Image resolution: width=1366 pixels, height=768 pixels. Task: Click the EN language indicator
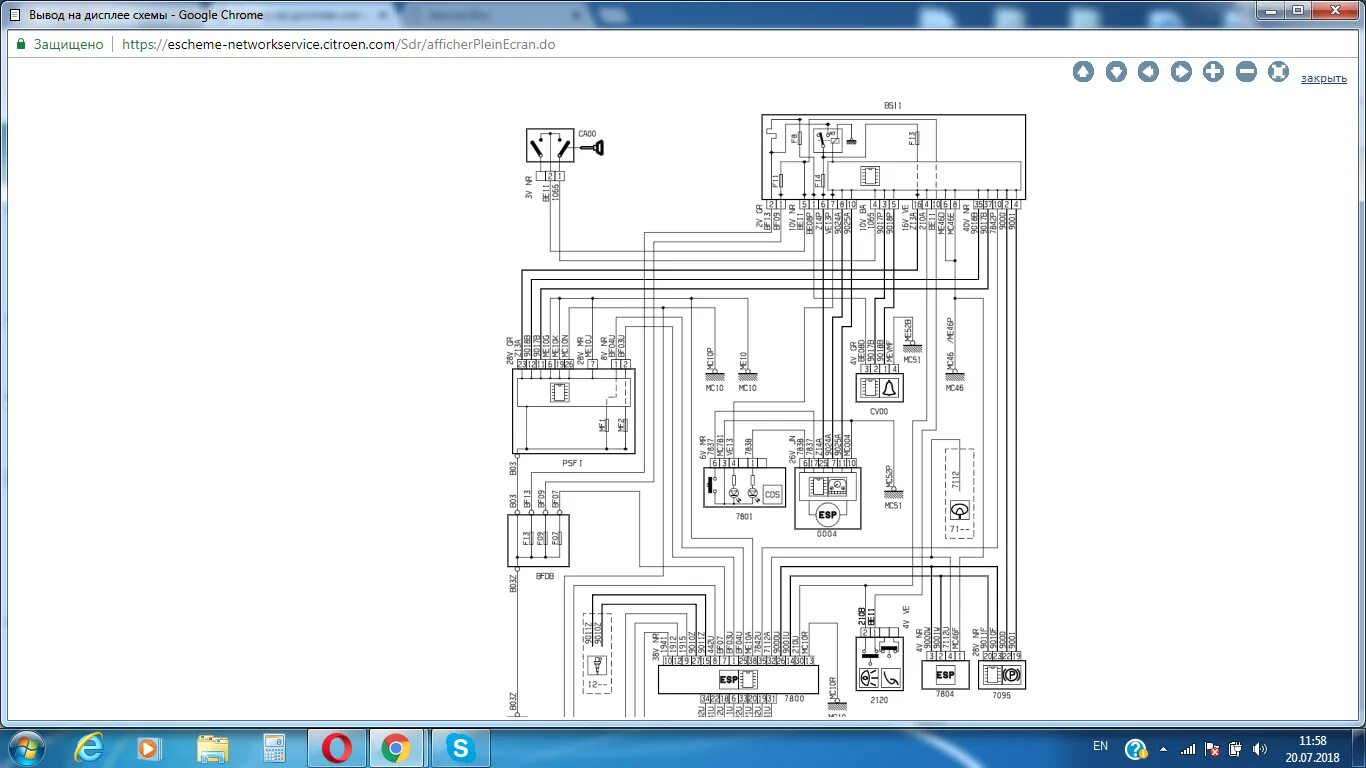coord(1100,746)
